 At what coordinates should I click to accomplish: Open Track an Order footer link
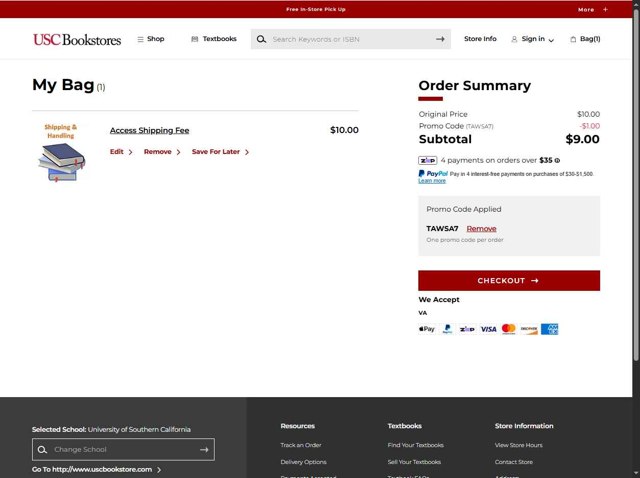pos(301,445)
